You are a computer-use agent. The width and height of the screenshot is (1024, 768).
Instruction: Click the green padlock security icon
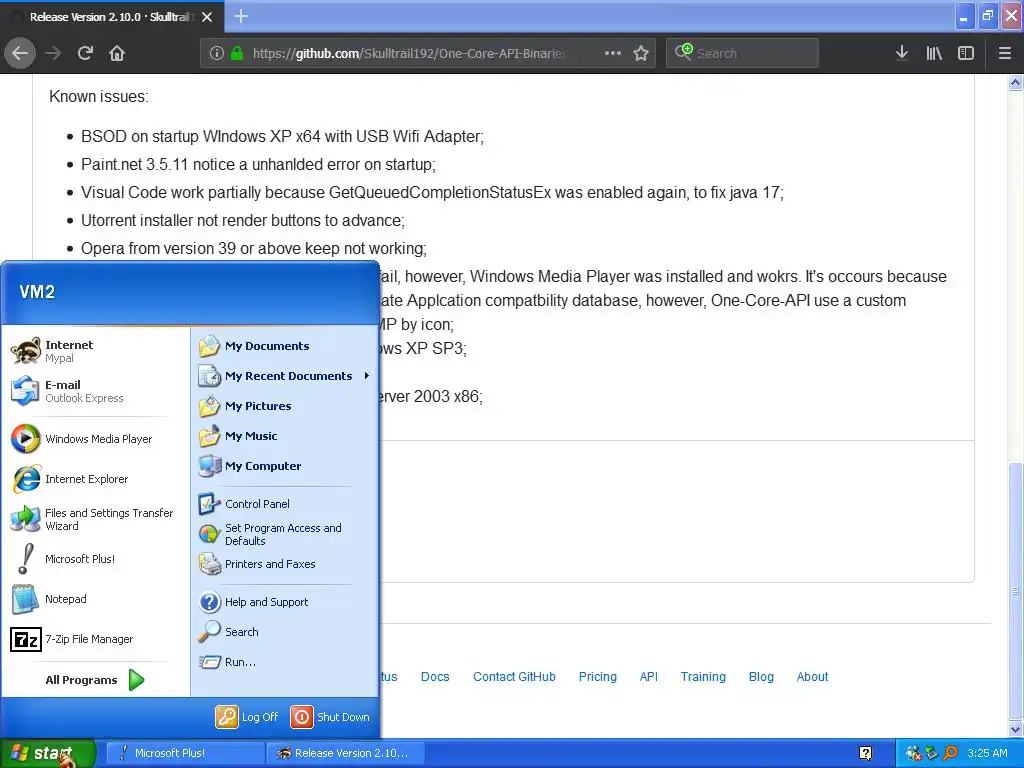237,53
